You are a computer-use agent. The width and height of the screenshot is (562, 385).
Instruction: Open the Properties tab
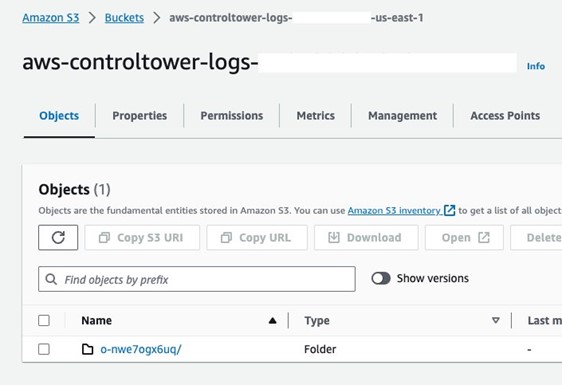(139, 116)
